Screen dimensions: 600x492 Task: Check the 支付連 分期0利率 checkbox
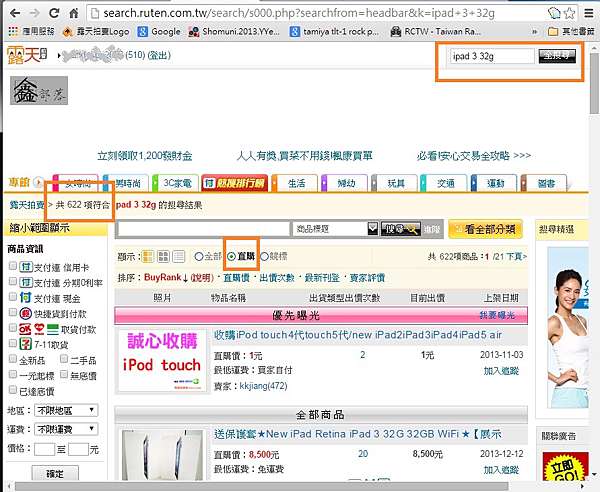[x=13, y=282]
